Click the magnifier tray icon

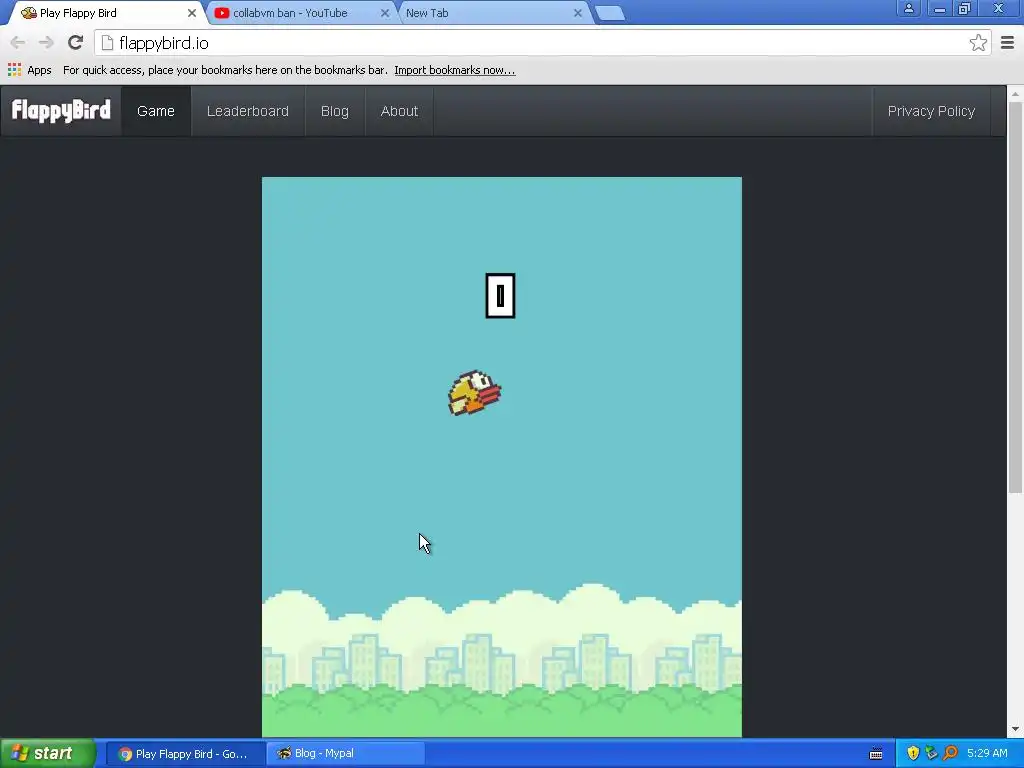pos(950,754)
